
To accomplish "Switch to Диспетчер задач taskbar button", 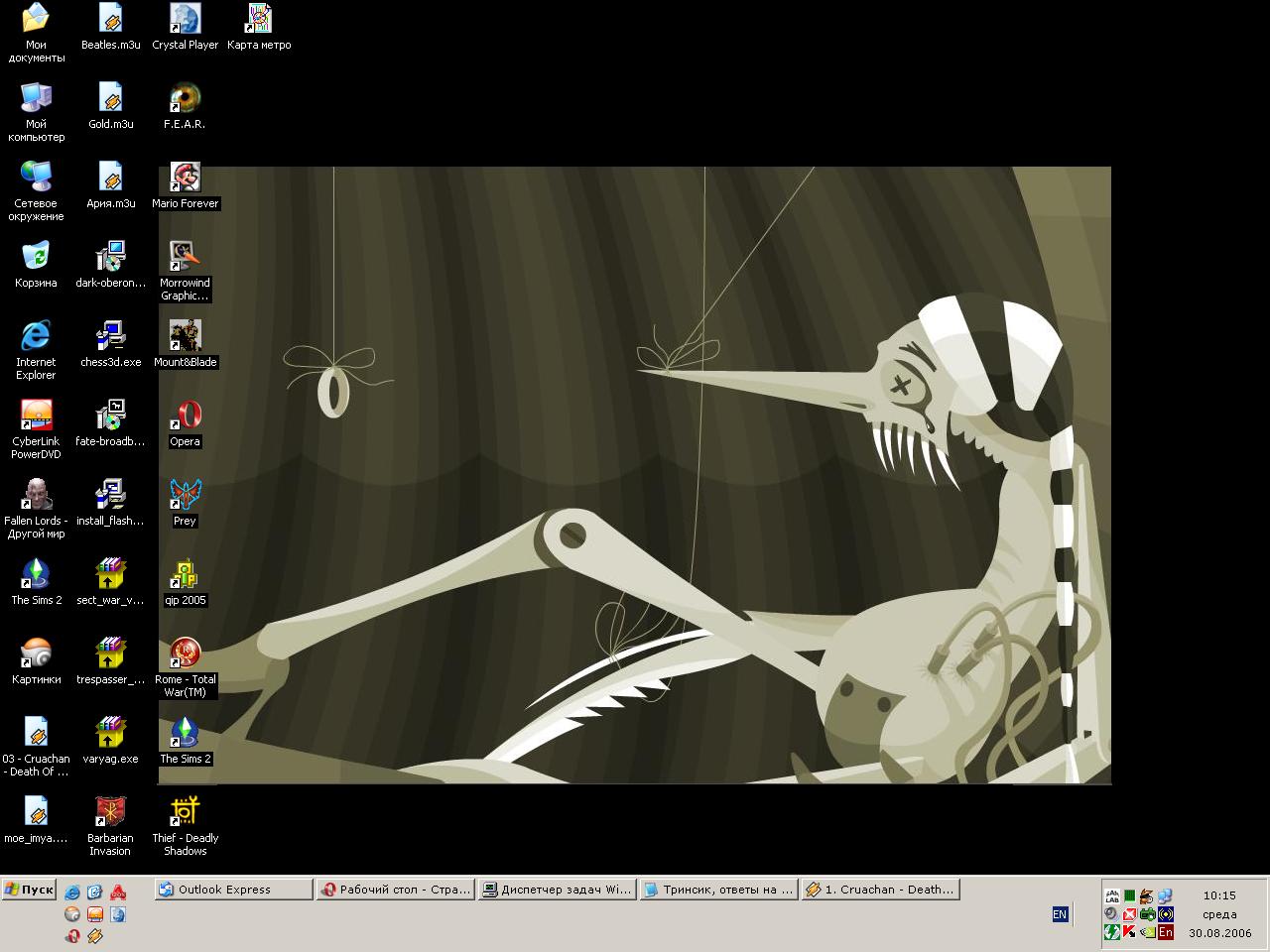I will [557, 890].
